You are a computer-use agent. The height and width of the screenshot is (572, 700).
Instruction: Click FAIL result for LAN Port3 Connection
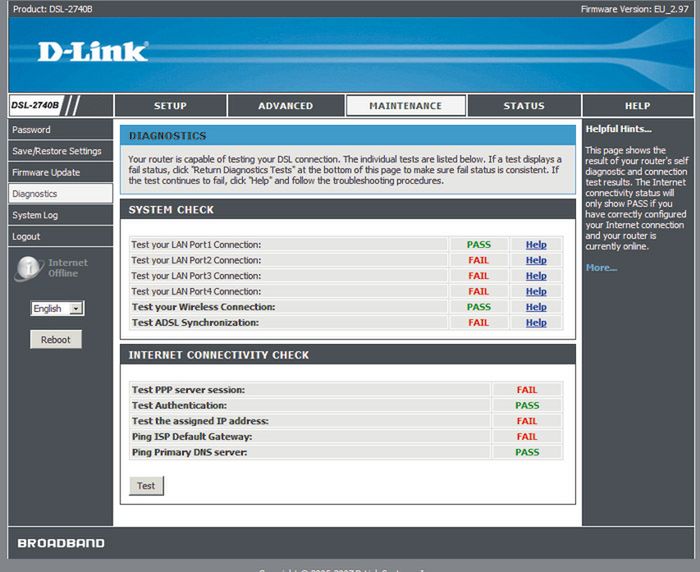(x=479, y=276)
